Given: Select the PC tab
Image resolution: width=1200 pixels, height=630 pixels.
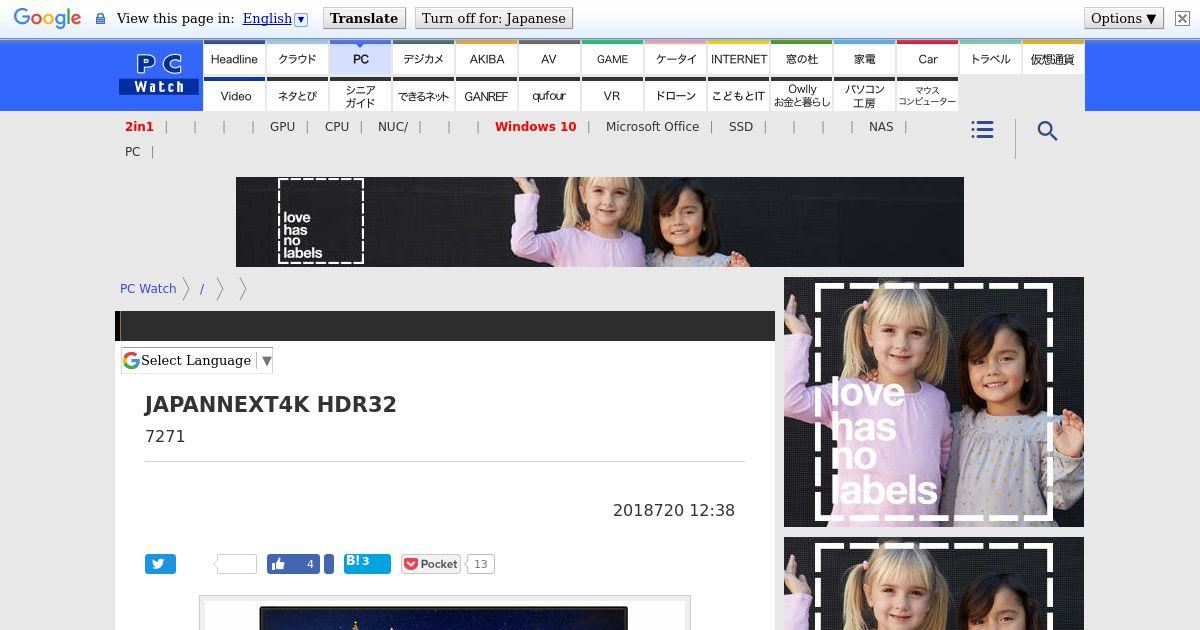Looking at the screenshot, I should [x=360, y=58].
